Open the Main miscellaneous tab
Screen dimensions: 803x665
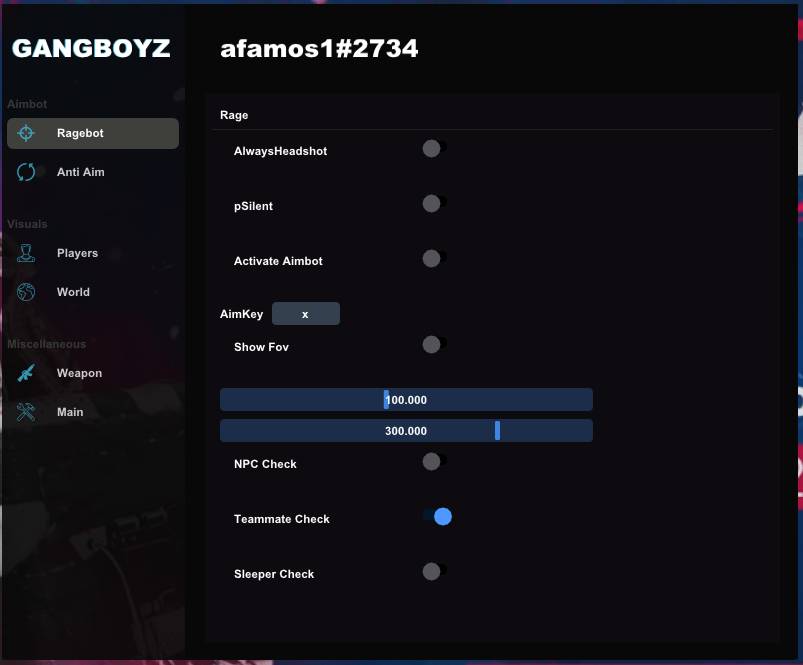pos(70,412)
